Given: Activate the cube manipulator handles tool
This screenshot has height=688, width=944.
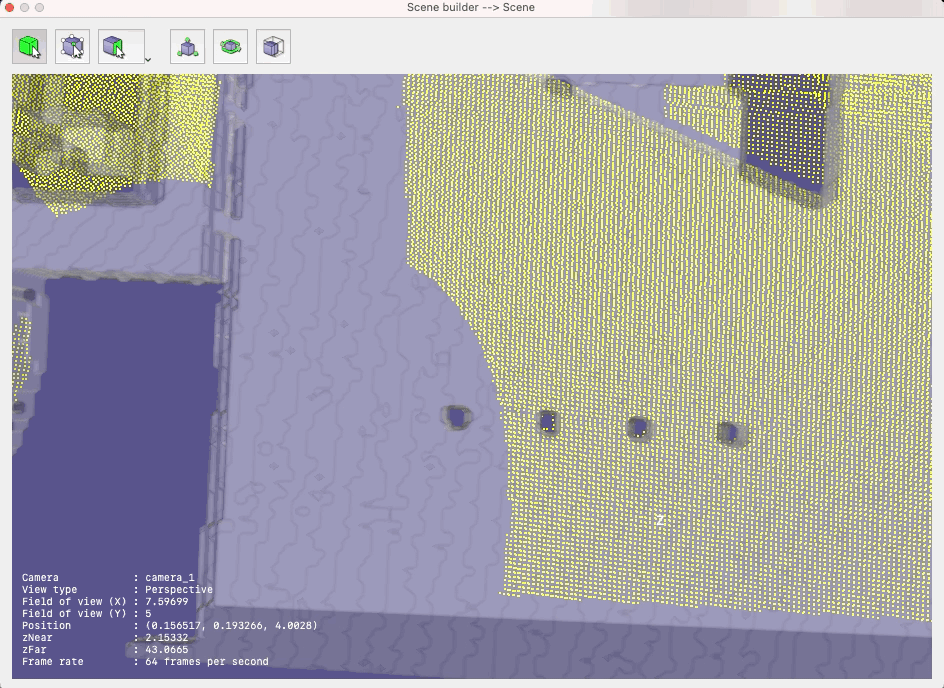Looking at the screenshot, I should point(70,45).
